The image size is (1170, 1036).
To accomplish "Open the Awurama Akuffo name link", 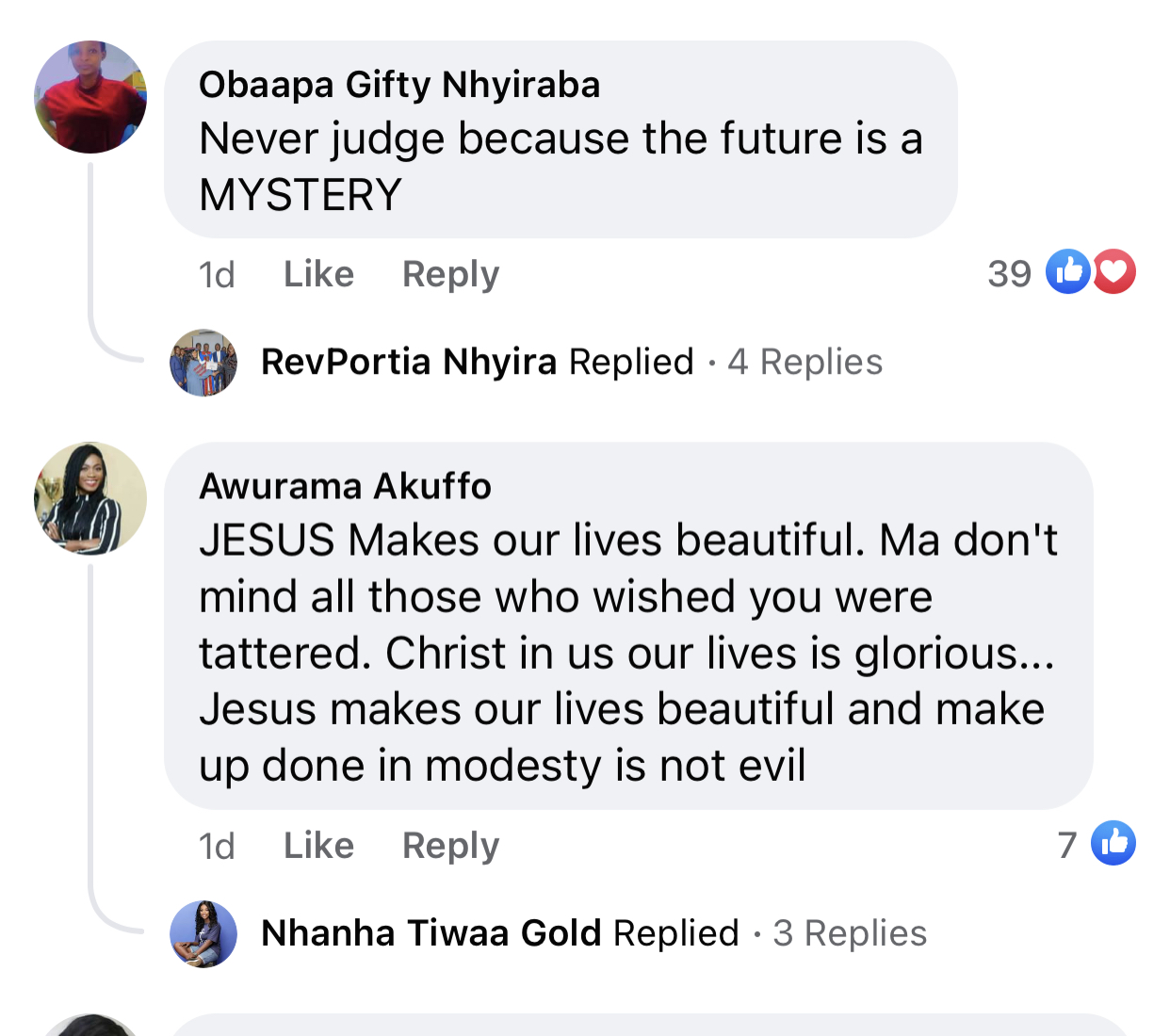I will (x=345, y=486).
